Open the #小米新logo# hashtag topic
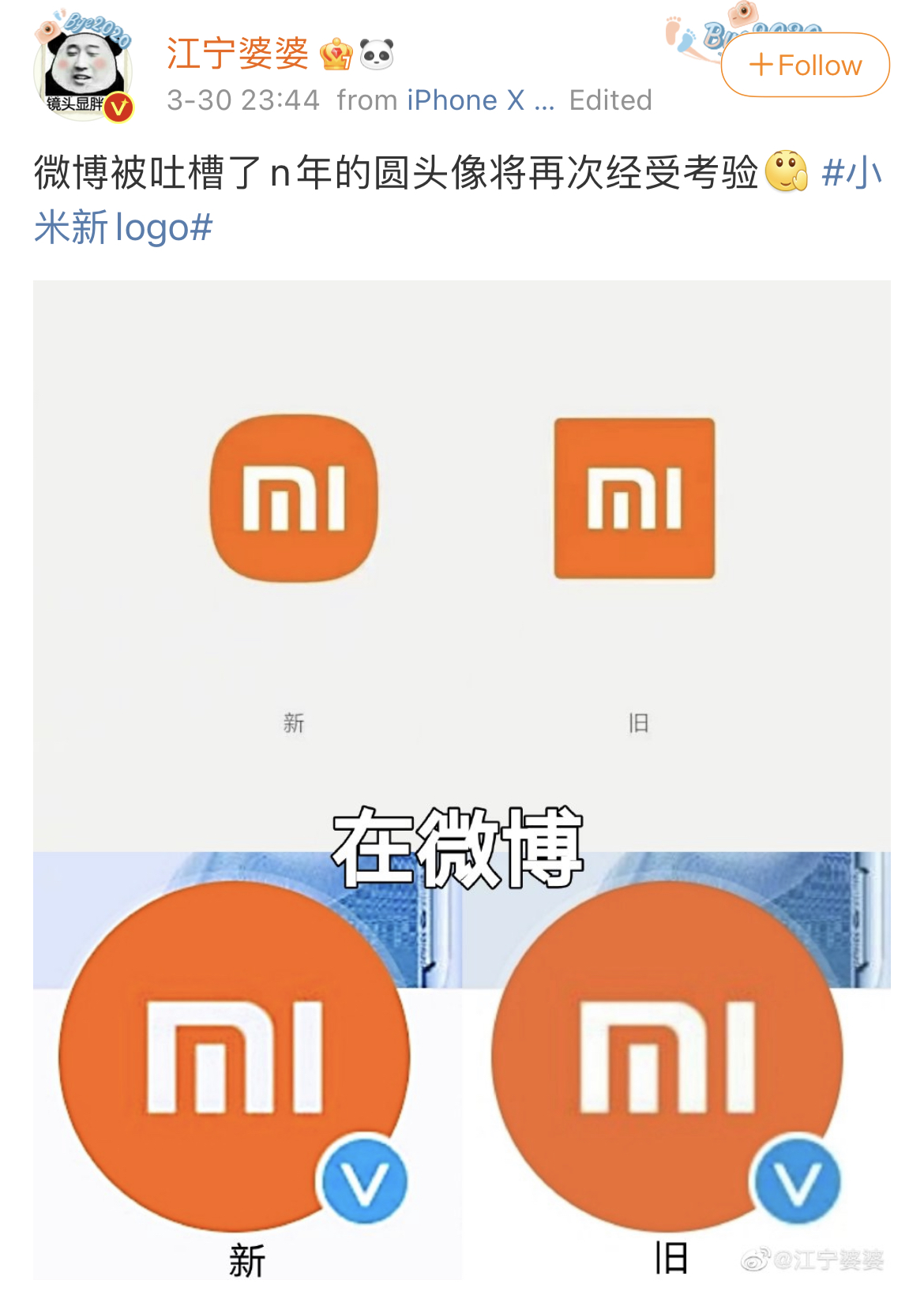 (x=458, y=200)
